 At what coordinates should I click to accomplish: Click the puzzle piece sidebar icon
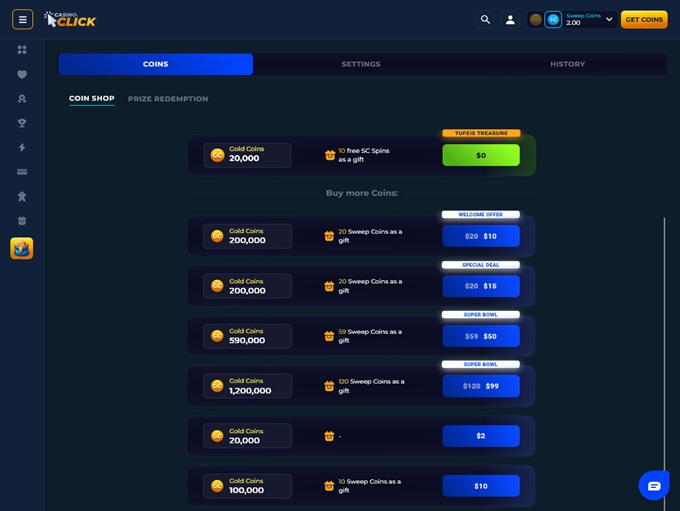click(x=22, y=196)
